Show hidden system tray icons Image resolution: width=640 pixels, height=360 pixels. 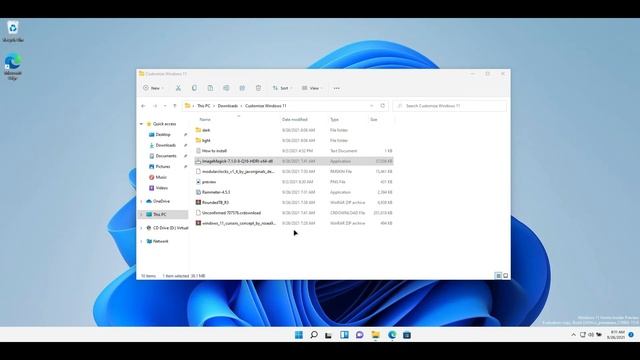(x=573, y=335)
